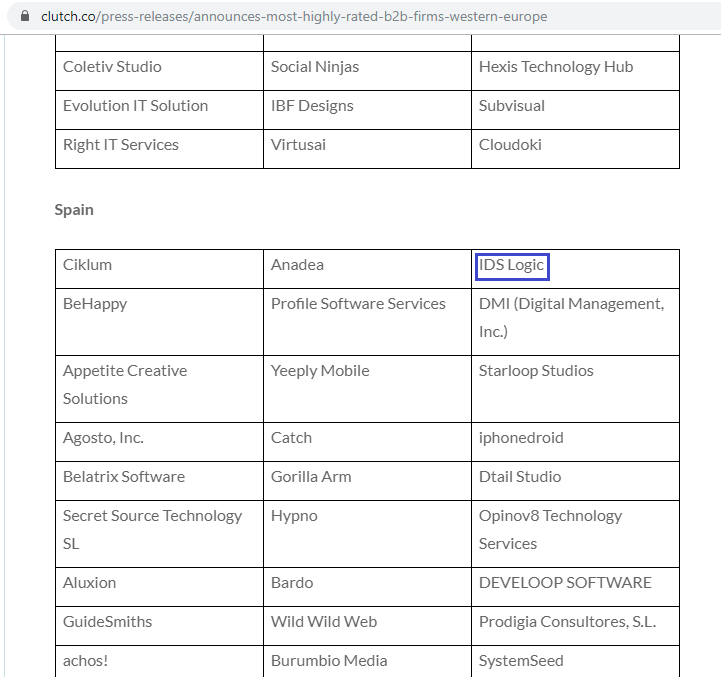The image size is (721, 677).
Task: Click the SystemSeed cell
Action: (x=575, y=661)
